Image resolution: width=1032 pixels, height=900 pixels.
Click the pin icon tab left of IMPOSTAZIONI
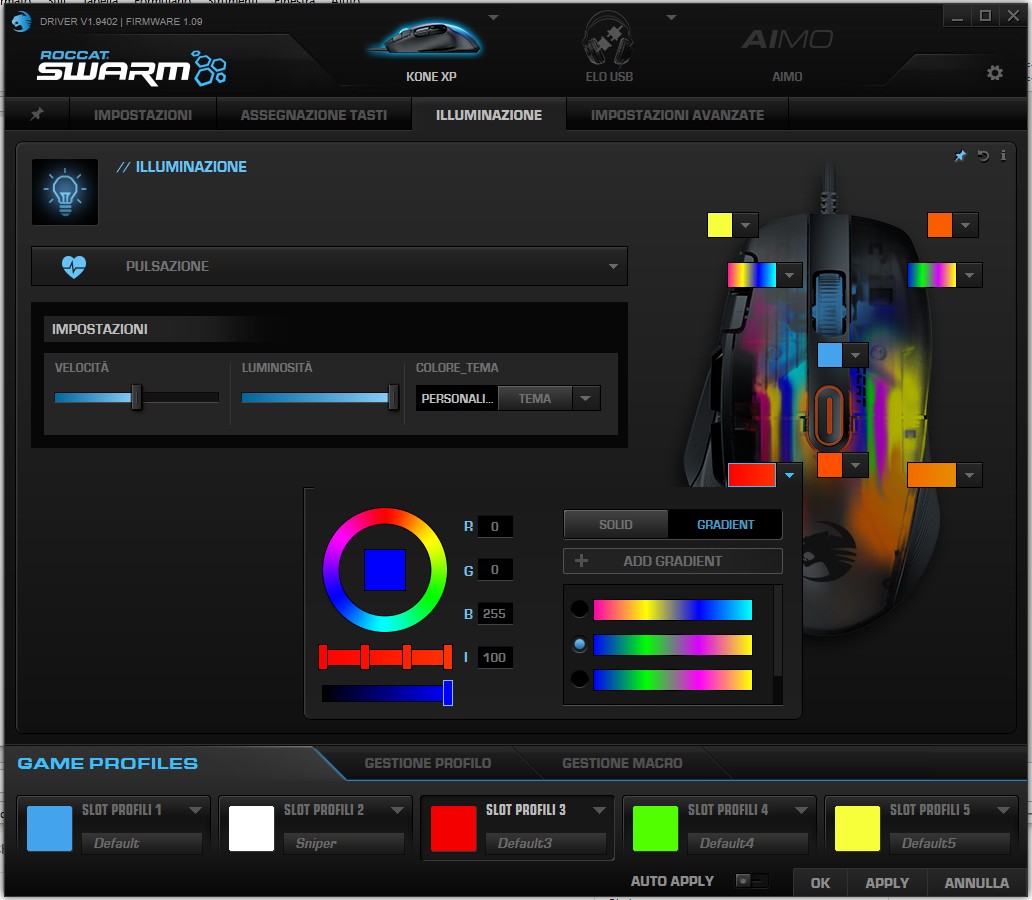tap(37, 115)
